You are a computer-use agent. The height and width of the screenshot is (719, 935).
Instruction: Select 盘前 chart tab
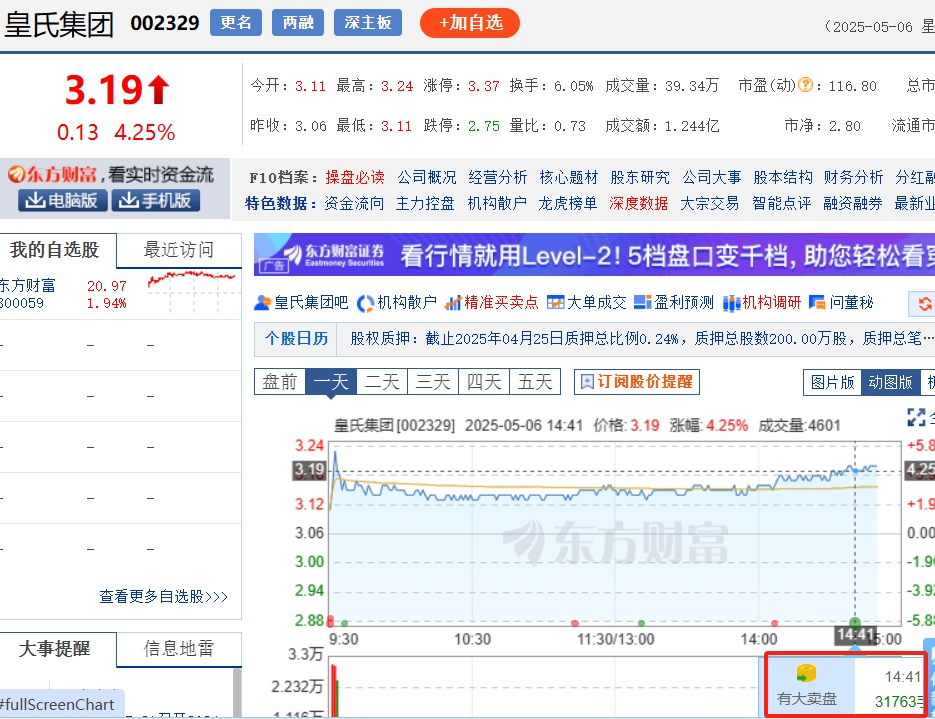pos(280,382)
